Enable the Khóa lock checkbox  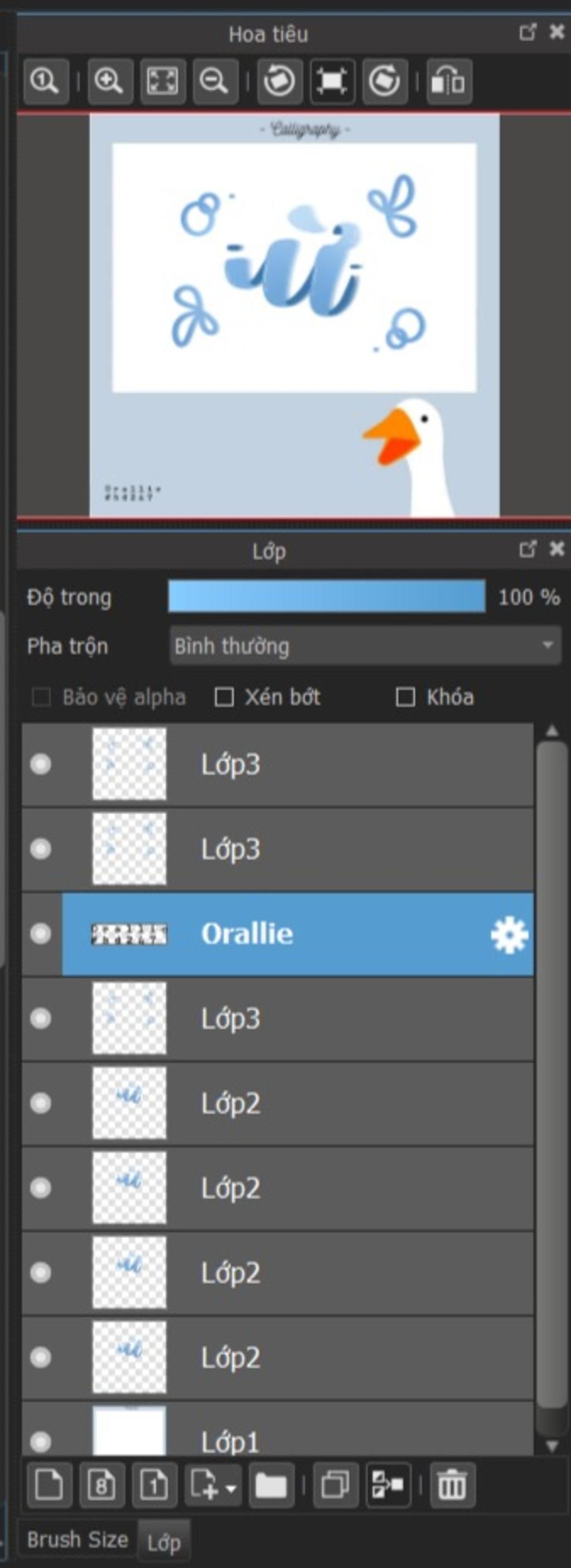tap(405, 697)
